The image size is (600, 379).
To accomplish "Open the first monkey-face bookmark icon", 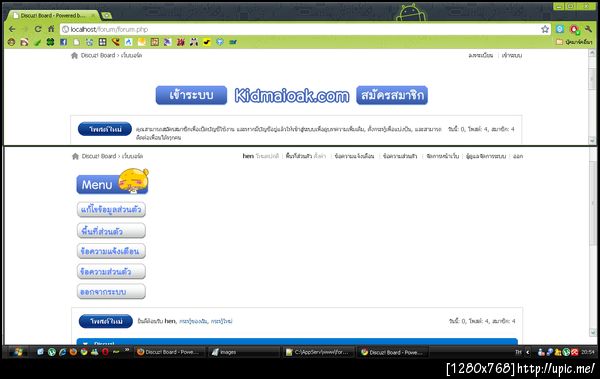I will pyautogui.click(x=11, y=42).
